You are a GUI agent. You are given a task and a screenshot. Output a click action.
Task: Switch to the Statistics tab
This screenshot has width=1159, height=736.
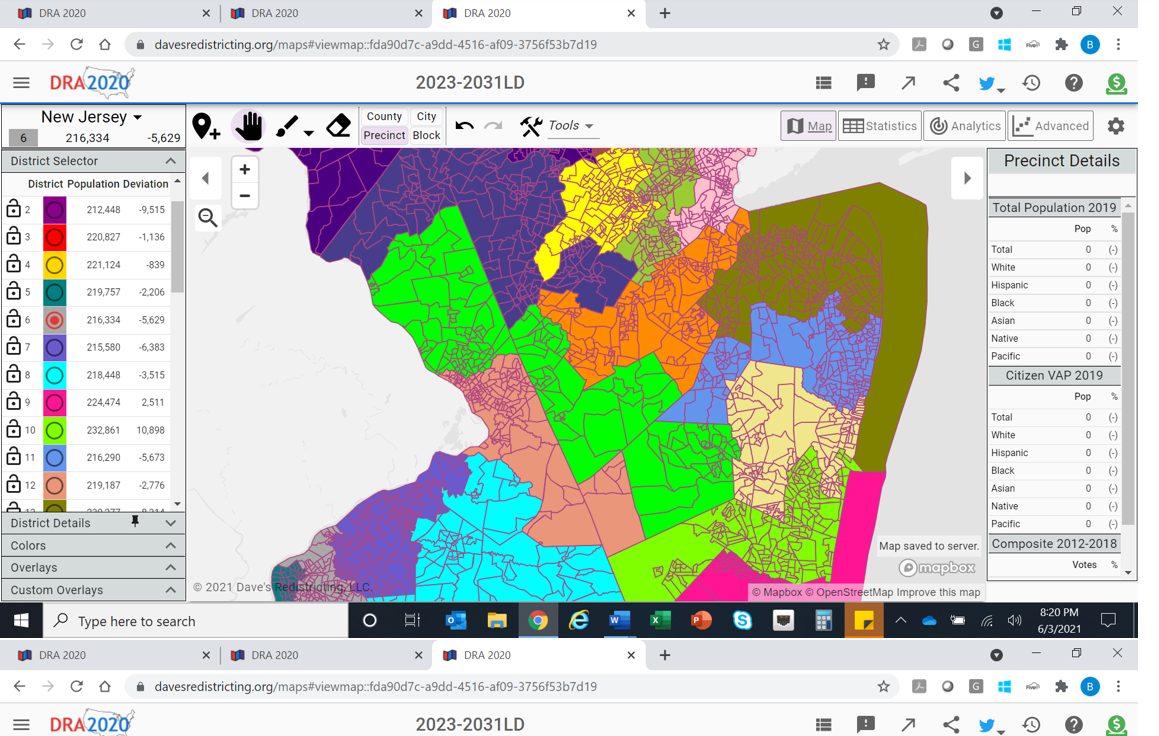880,126
